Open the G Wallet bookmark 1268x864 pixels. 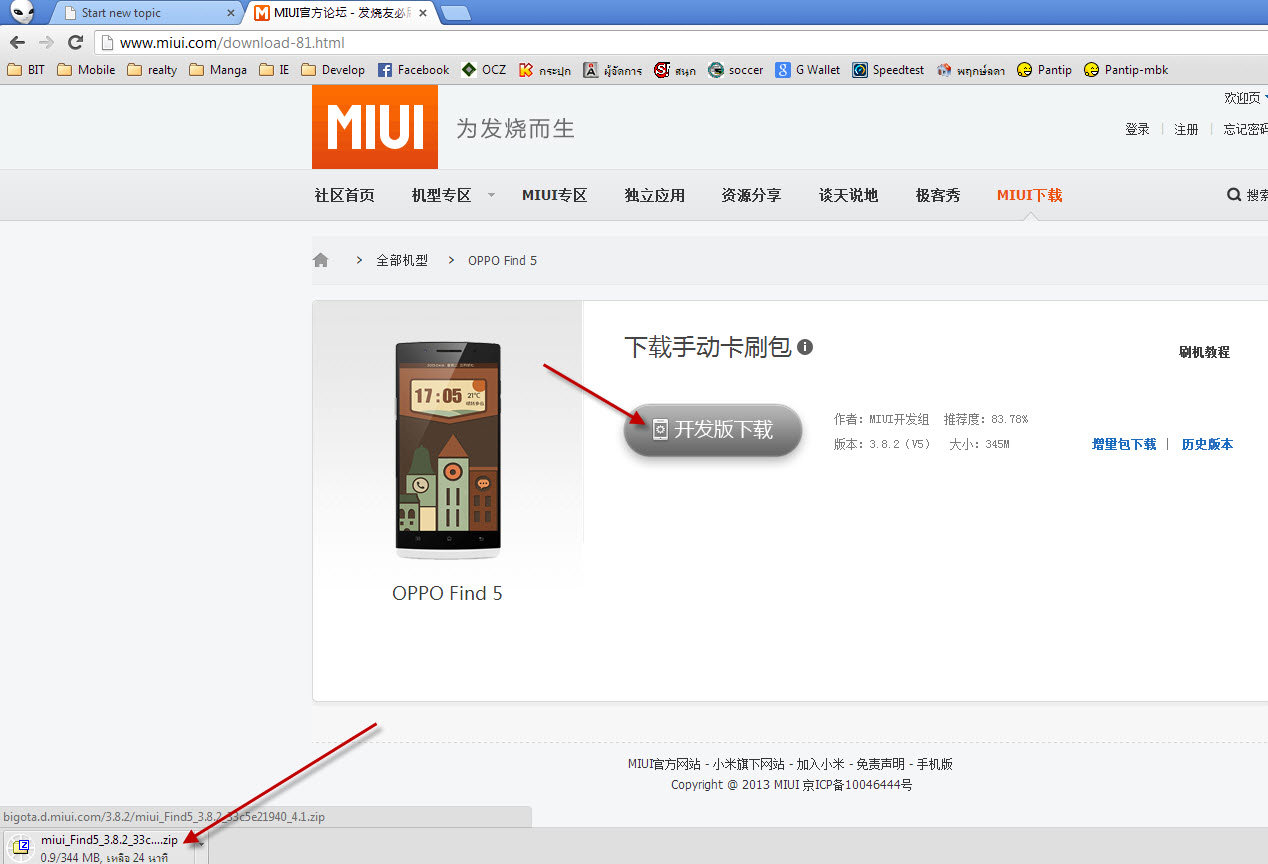click(808, 70)
